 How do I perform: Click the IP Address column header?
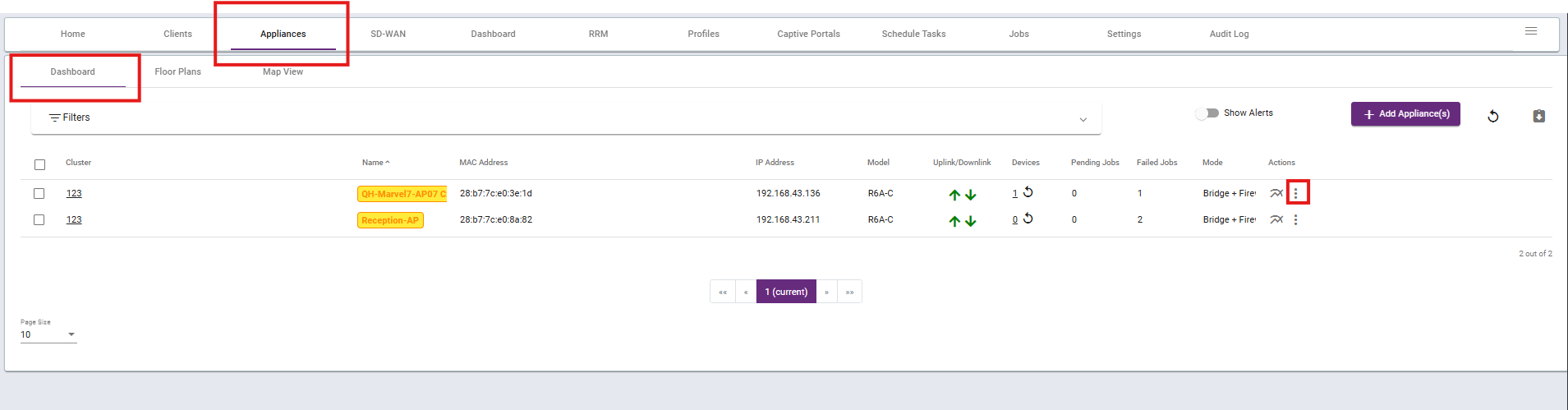click(x=775, y=163)
